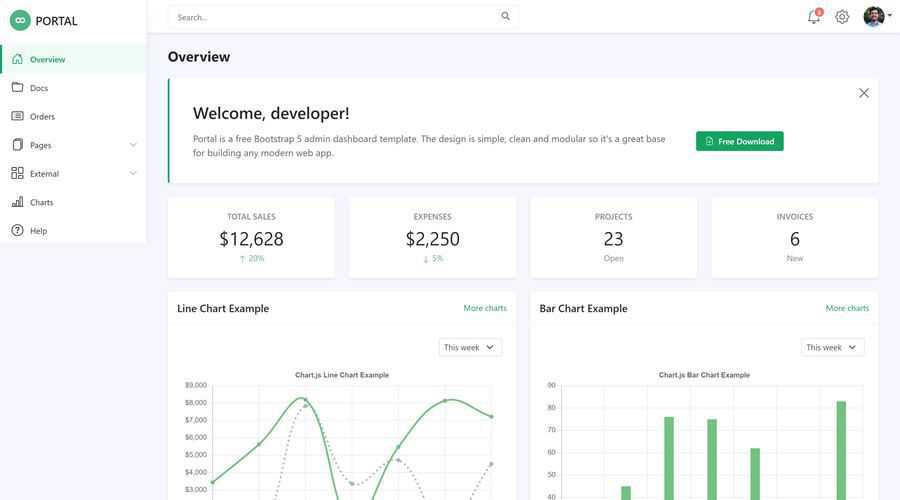Open the user avatar dropdown menu
The height and width of the screenshot is (500, 900).
click(x=877, y=16)
